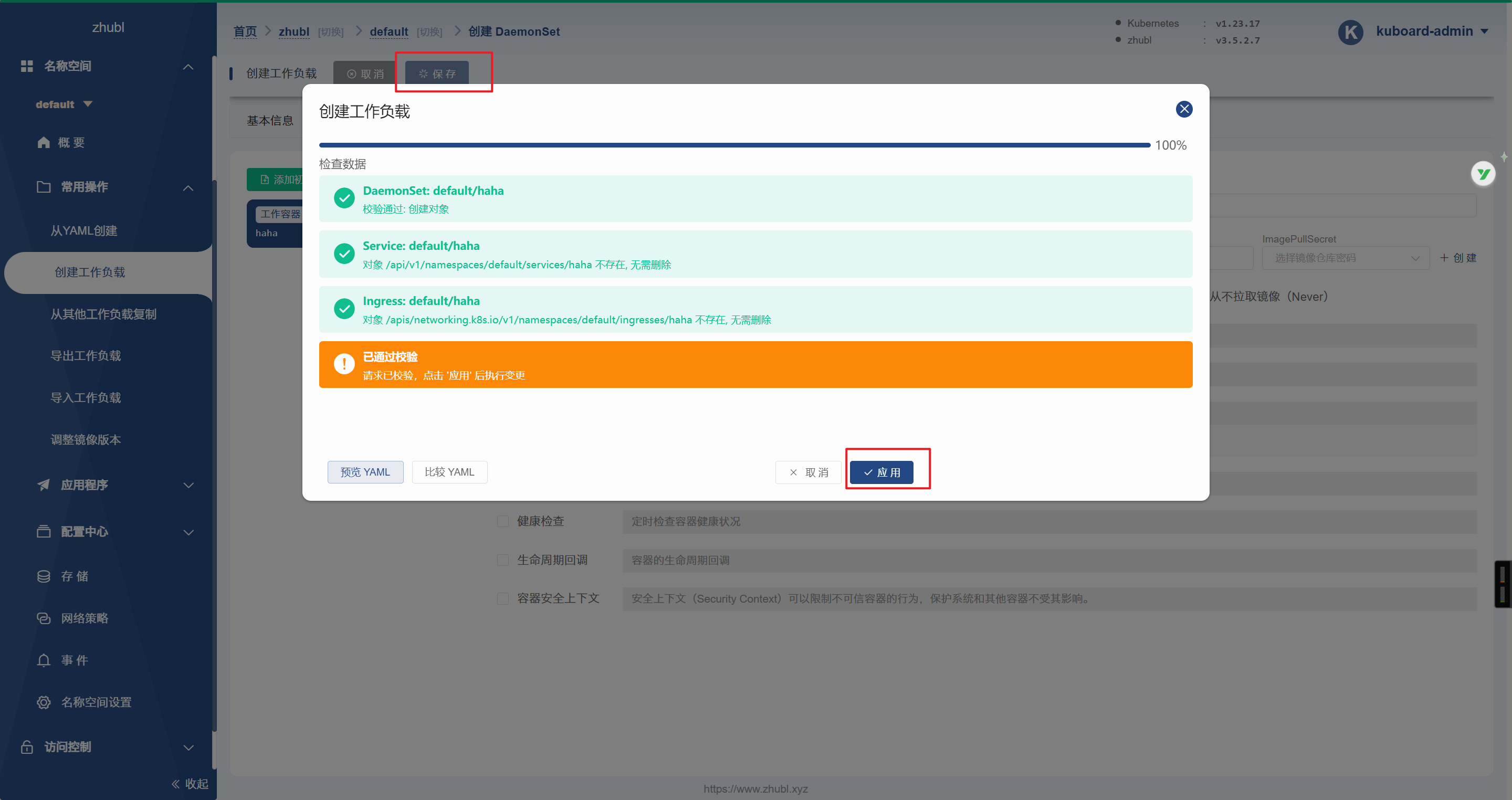Click the 应用 apply button
Viewport: 1512px width, 800px height.
[x=881, y=472]
